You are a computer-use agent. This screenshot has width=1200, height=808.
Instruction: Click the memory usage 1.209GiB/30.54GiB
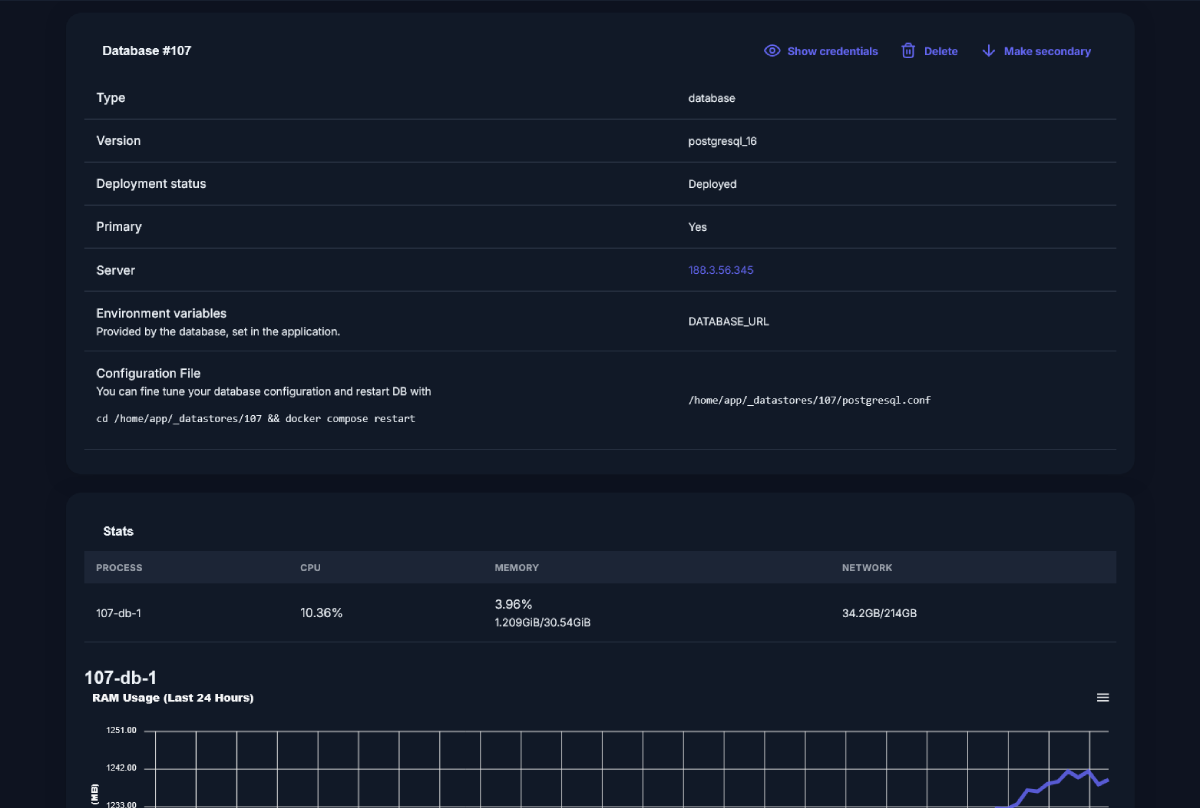tap(543, 623)
